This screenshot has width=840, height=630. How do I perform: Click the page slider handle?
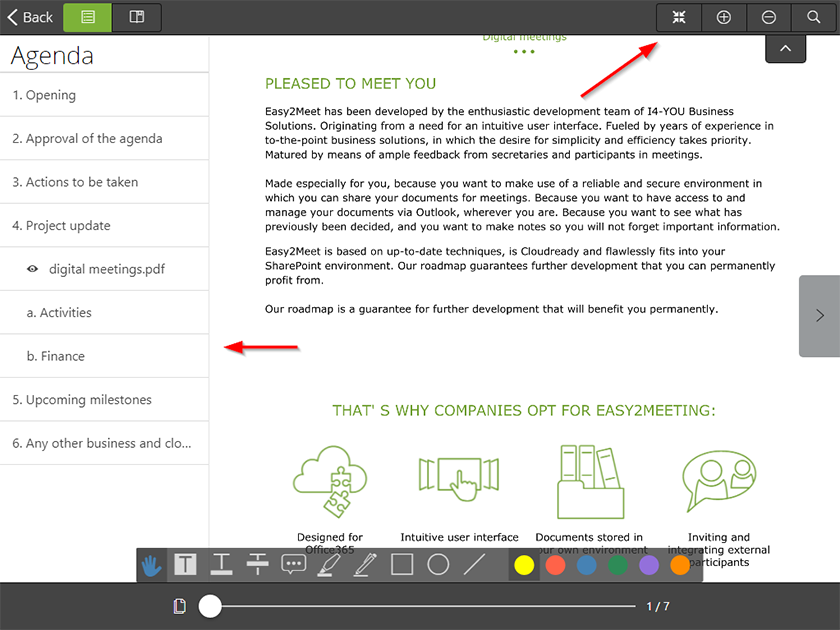point(210,606)
